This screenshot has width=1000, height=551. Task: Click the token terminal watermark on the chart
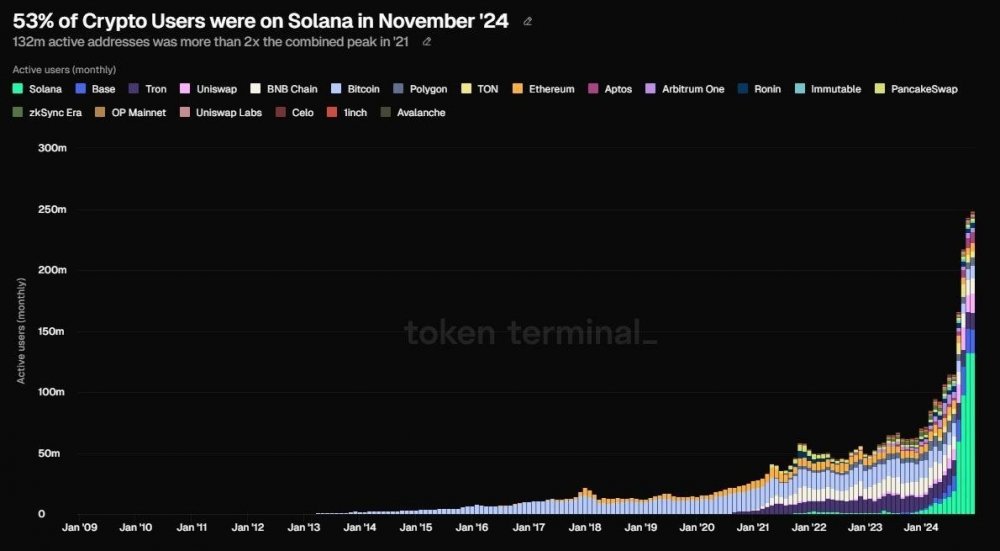coord(531,333)
